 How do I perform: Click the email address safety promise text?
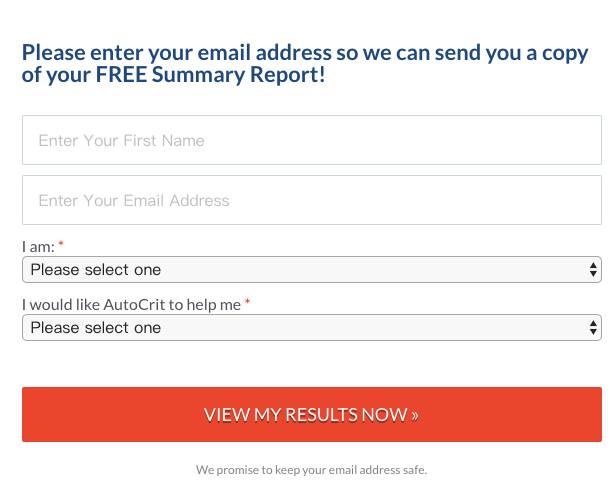(x=311, y=469)
